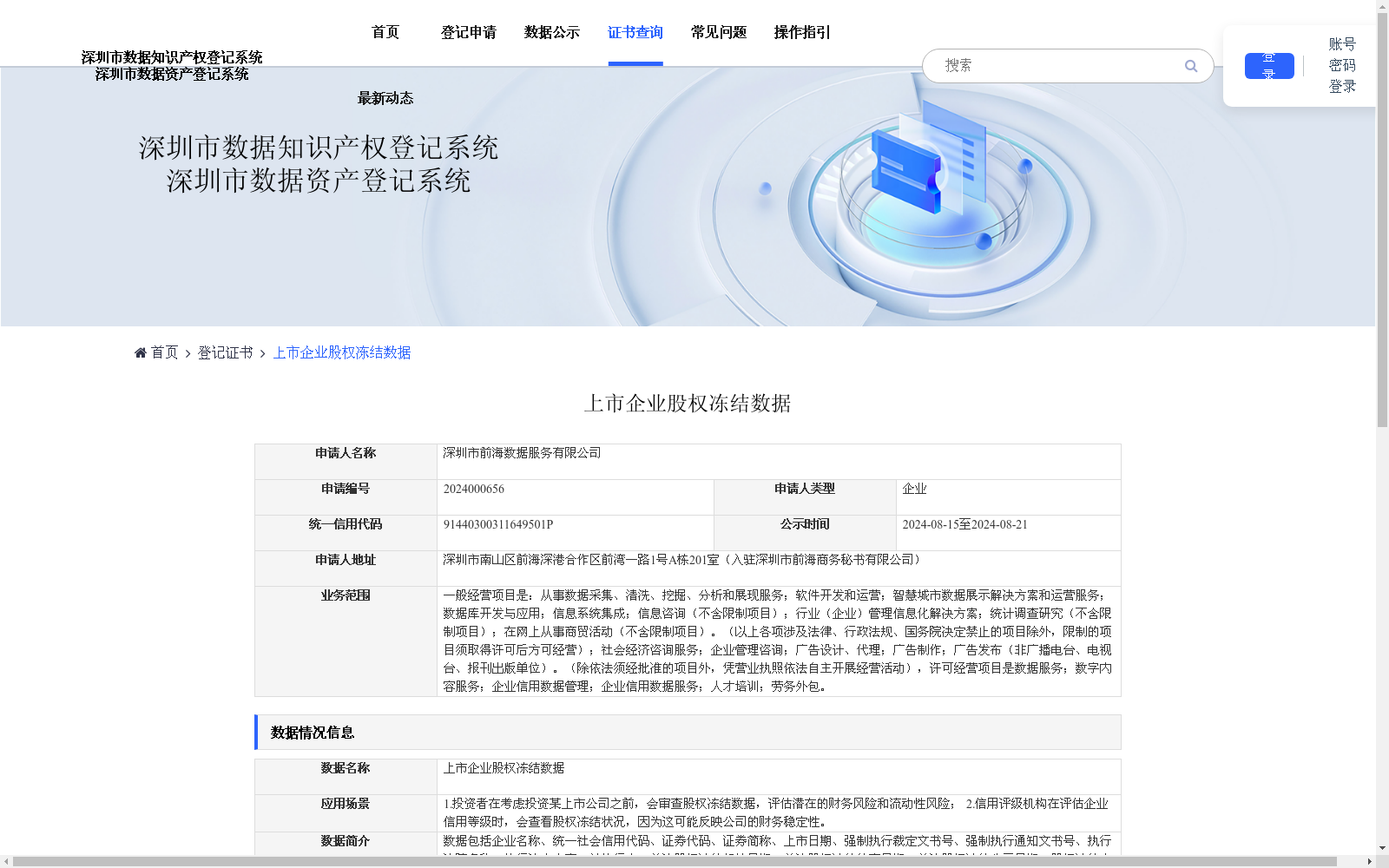Go to 数据公示 in navigation

552,32
